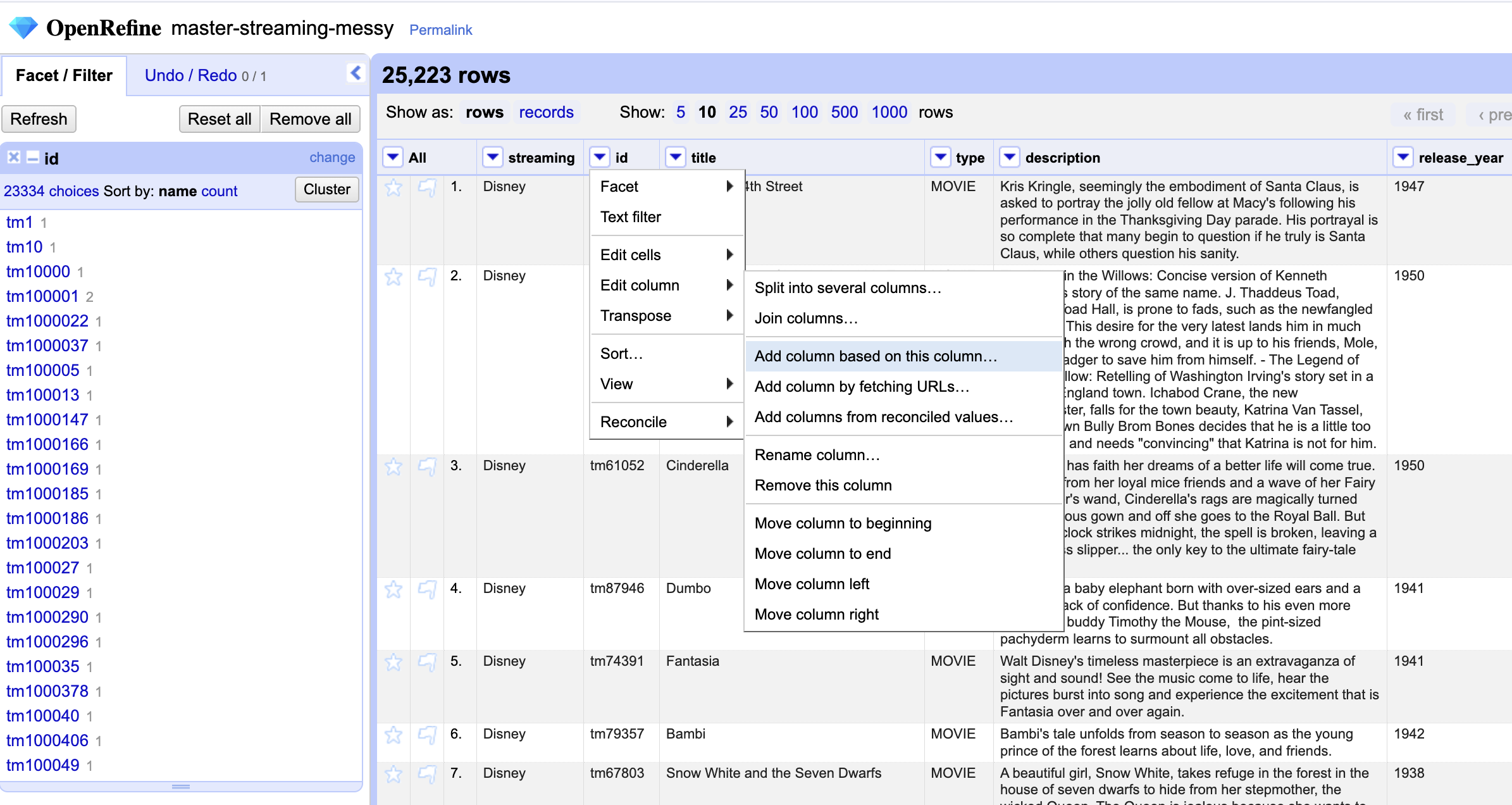
Task: Show data as records
Action: coord(546,112)
